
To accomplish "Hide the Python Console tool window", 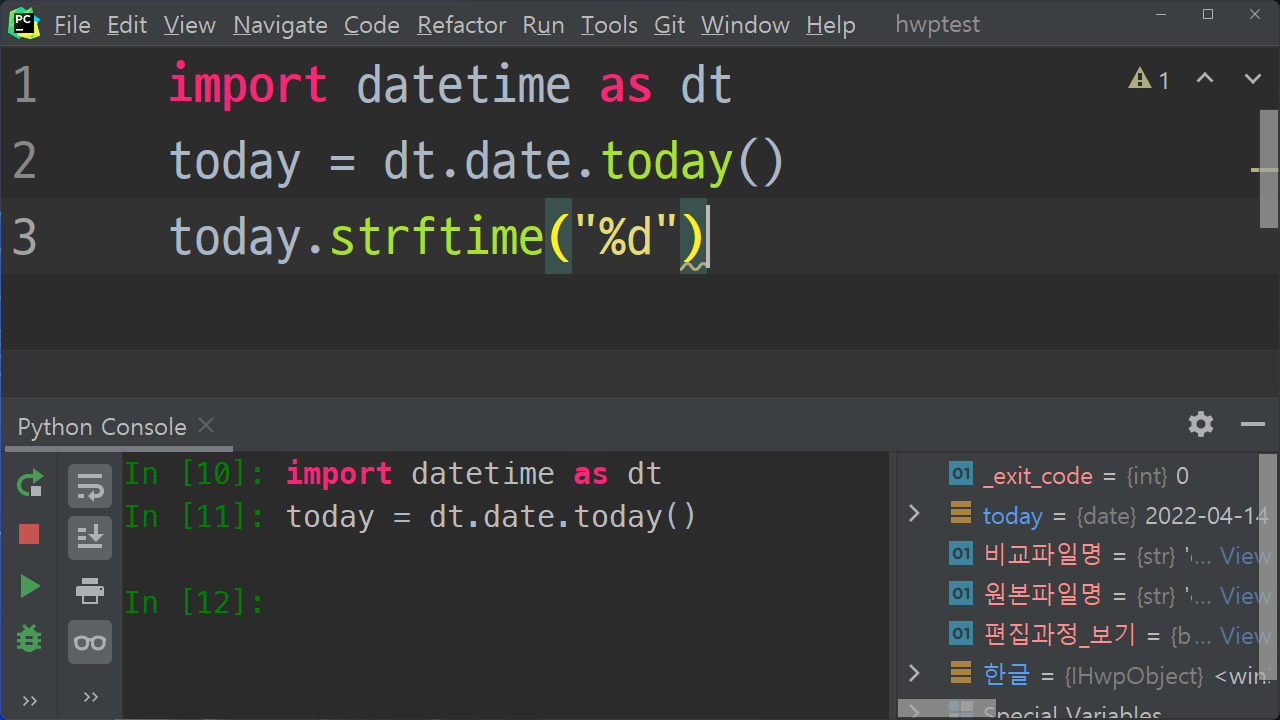I will pos(1253,424).
